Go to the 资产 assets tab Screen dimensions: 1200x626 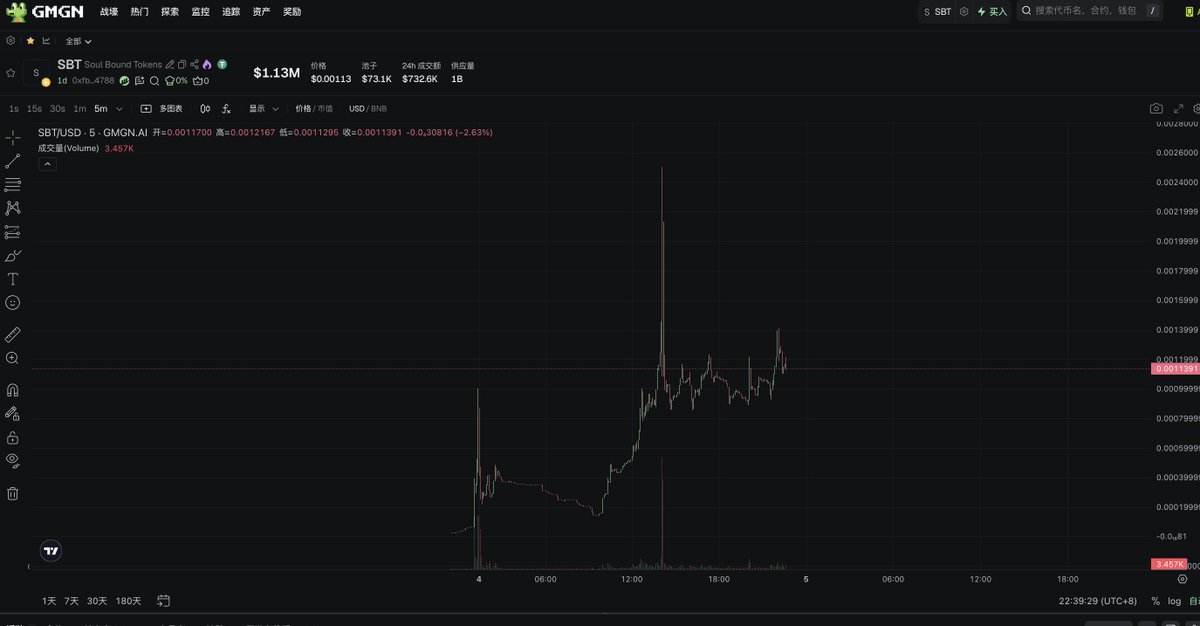261,12
